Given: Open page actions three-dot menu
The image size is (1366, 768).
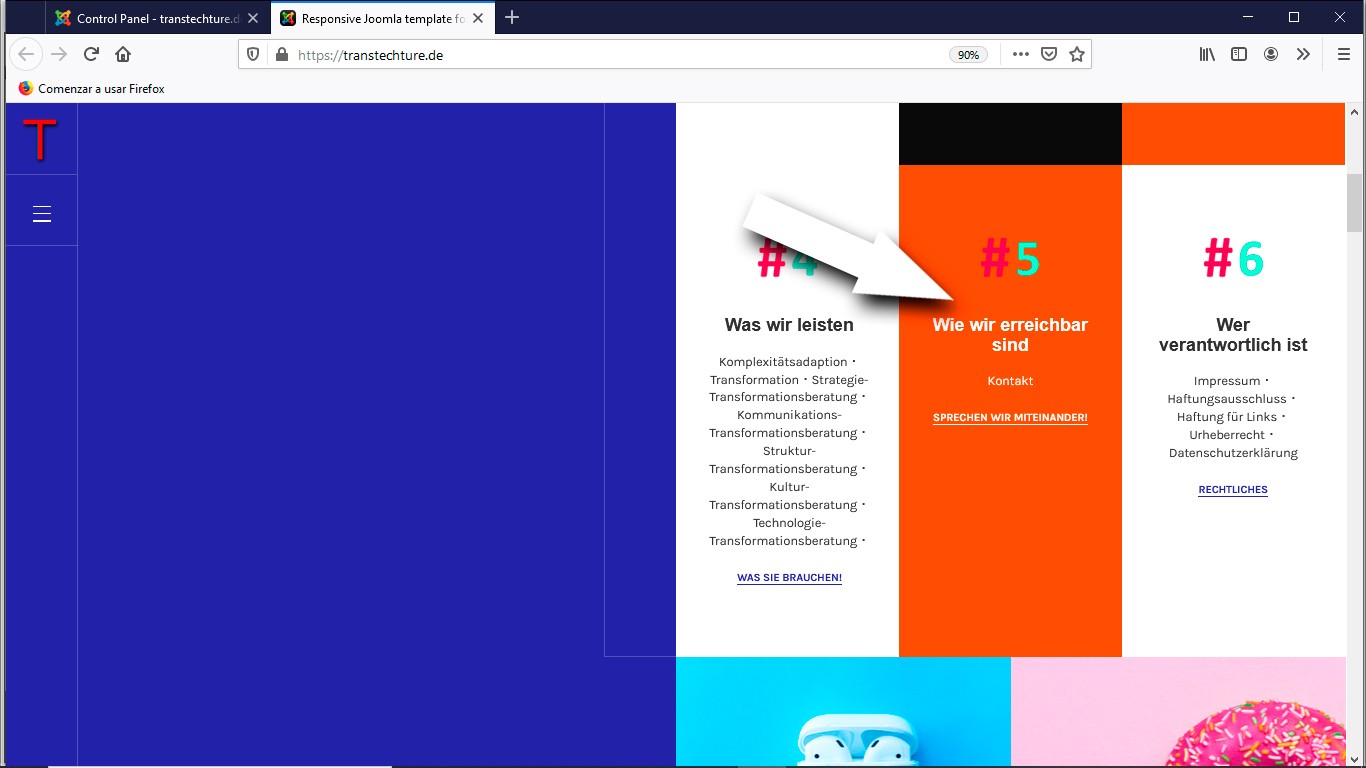Looking at the screenshot, I should tap(1020, 55).
